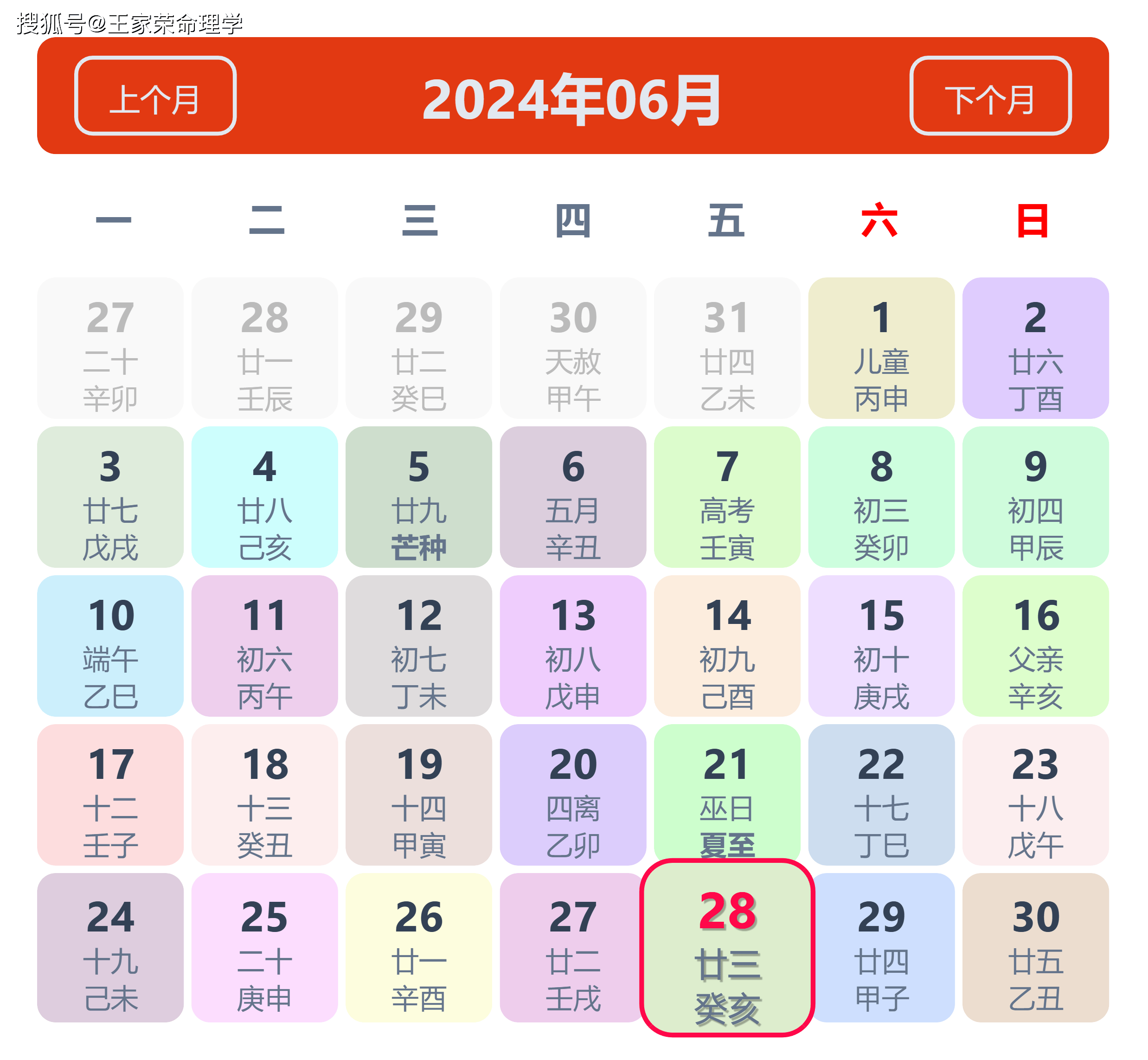This screenshot has width=1148, height=1060.
Task: Click the 2024年06月 title
Action: click(x=572, y=99)
